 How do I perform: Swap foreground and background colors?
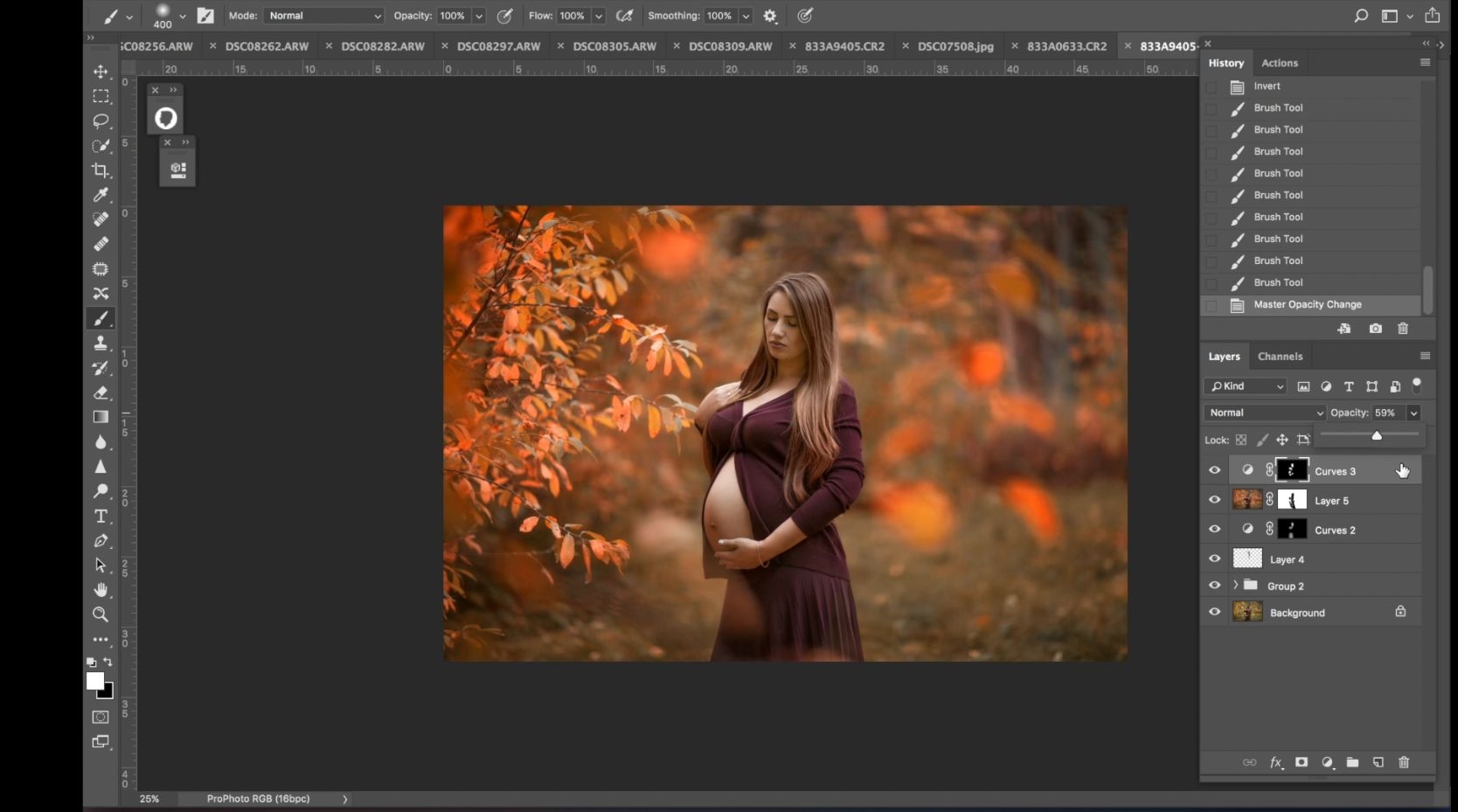[x=108, y=663]
